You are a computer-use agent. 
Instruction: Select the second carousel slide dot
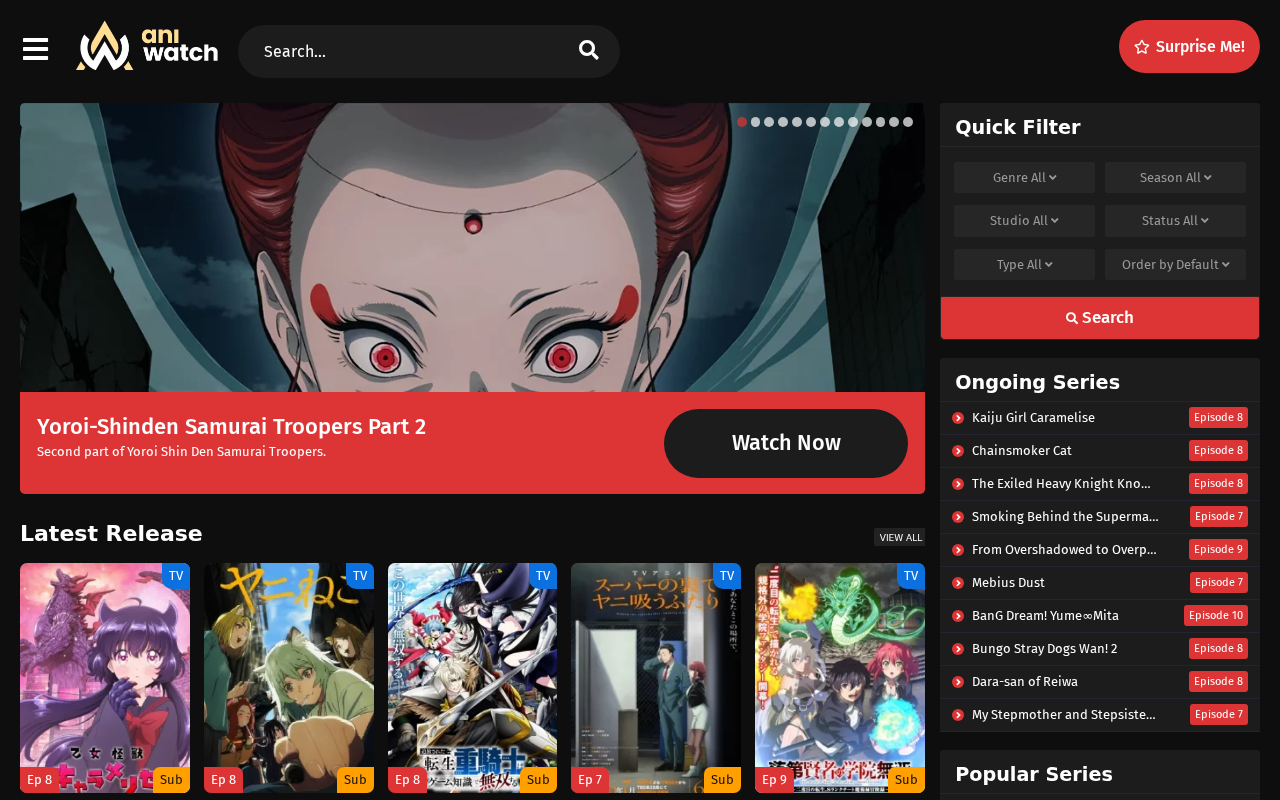coord(756,122)
